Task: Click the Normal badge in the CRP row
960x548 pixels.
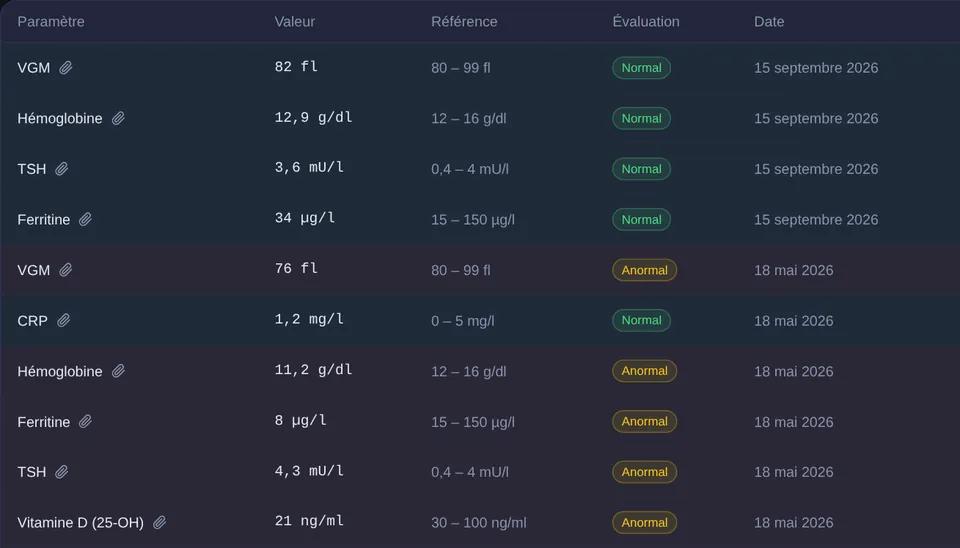Action: click(641, 320)
